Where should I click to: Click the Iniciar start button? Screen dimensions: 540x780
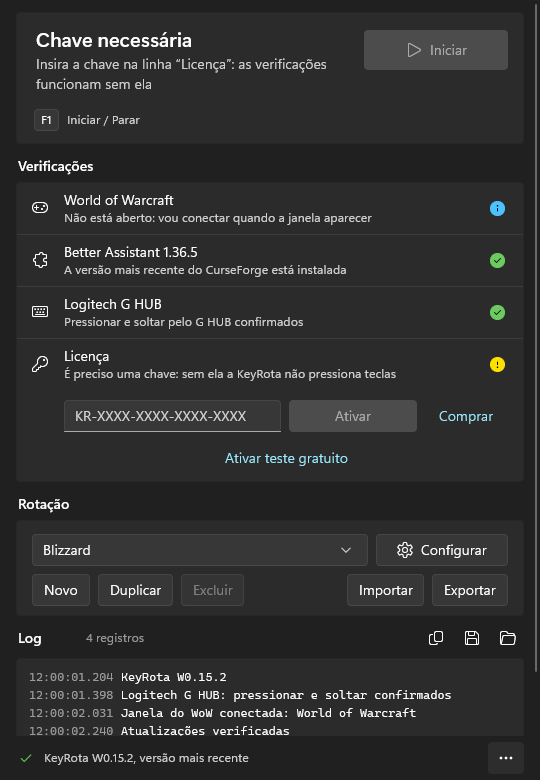436,50
